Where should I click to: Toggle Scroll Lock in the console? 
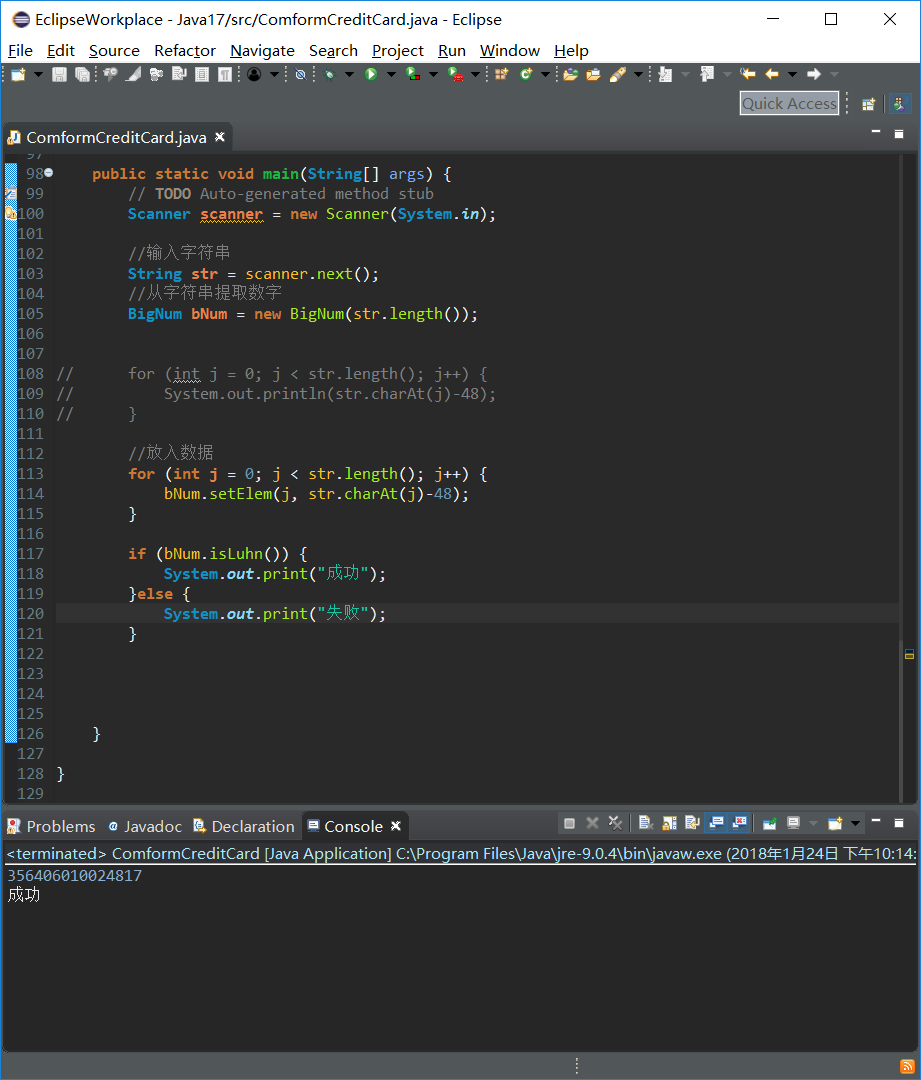[669, 823]
